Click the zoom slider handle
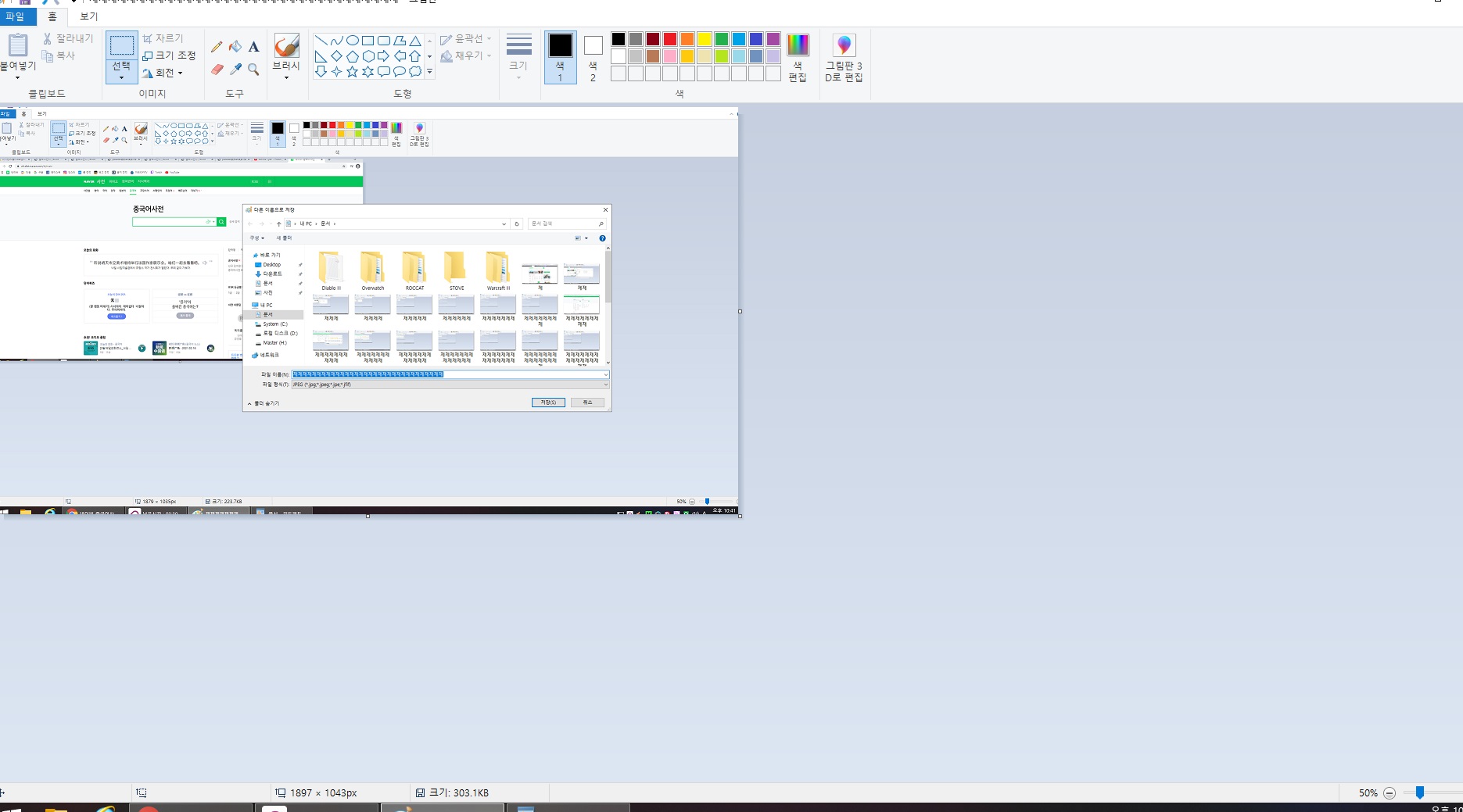 point(1420,792)
